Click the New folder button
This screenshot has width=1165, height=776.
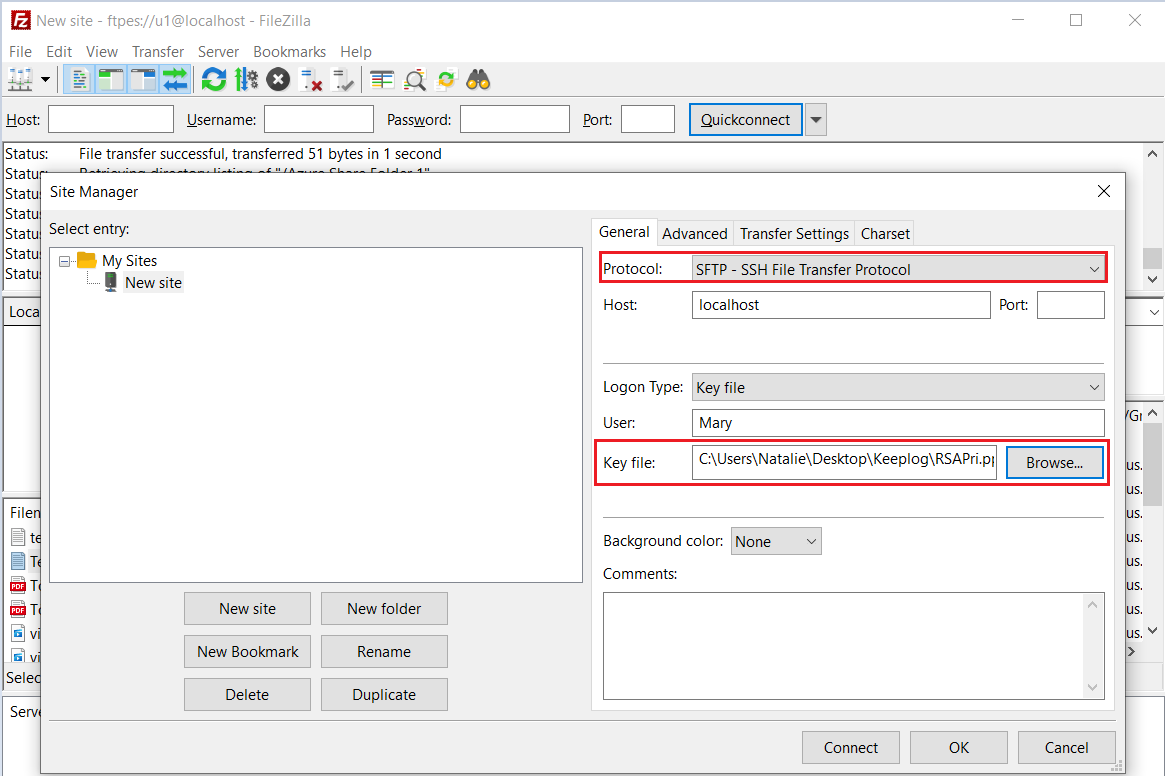[x=384, y=609]
